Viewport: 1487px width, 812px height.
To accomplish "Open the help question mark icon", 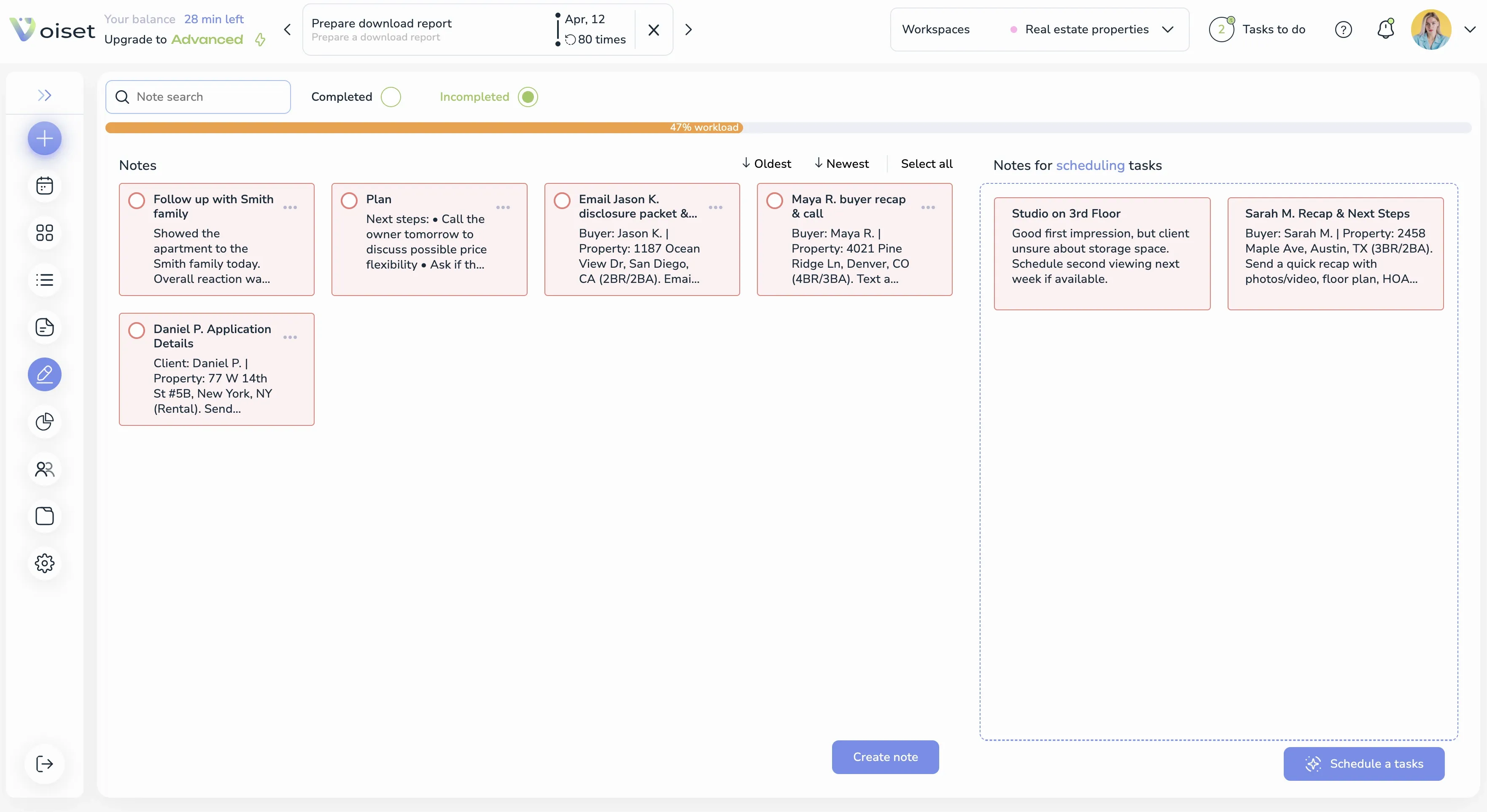I will coord(1343,30).
